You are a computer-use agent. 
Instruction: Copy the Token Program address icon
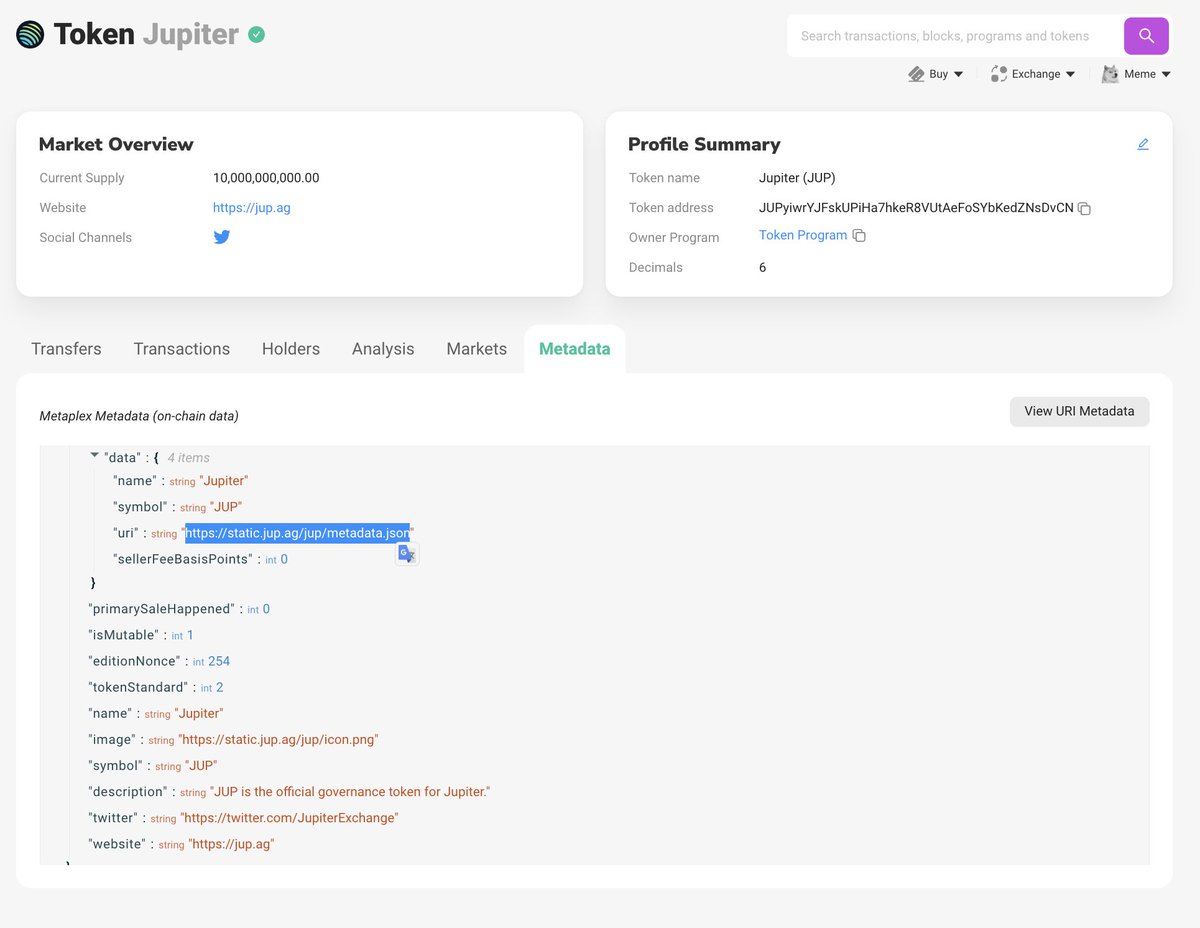pyautogui.click(x=859, y=236)
